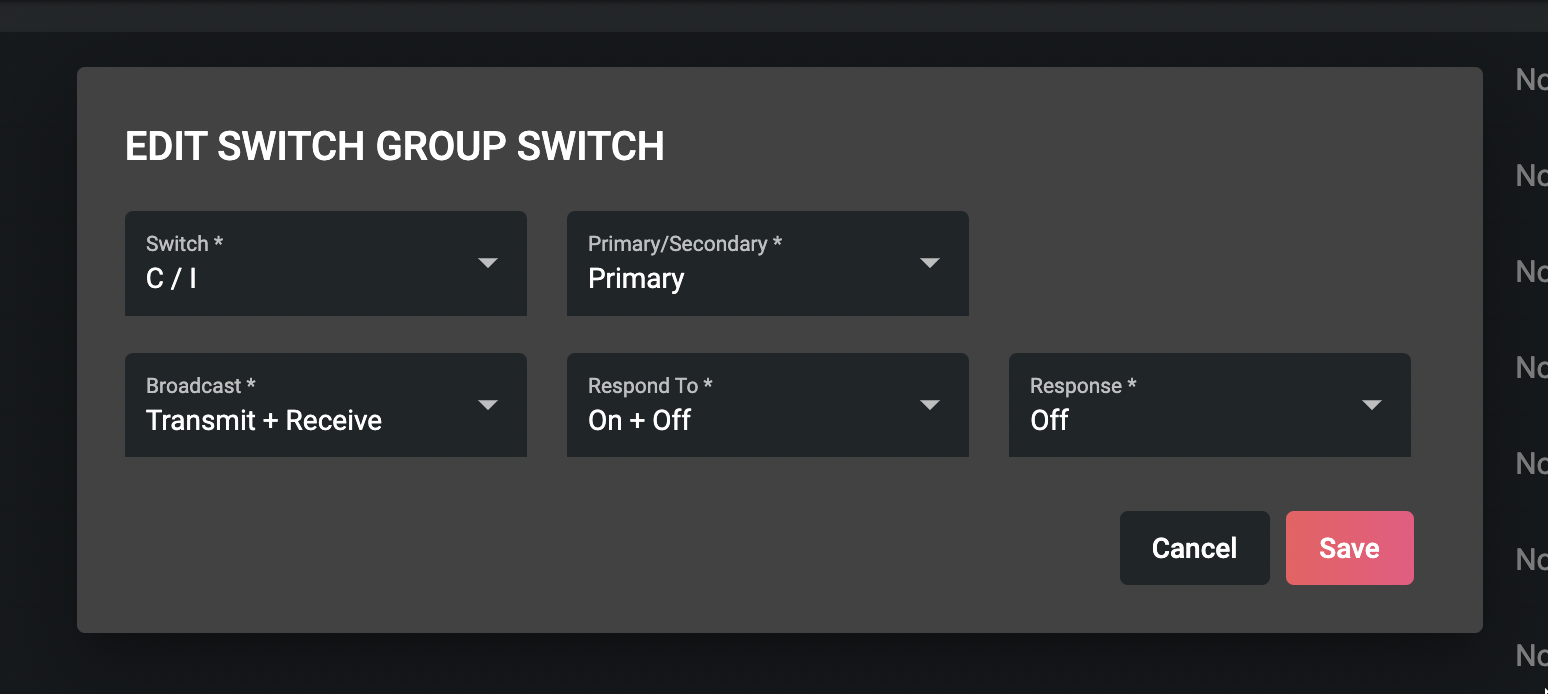Click the "Primary/Secondary *" field label

click(684, 244)
